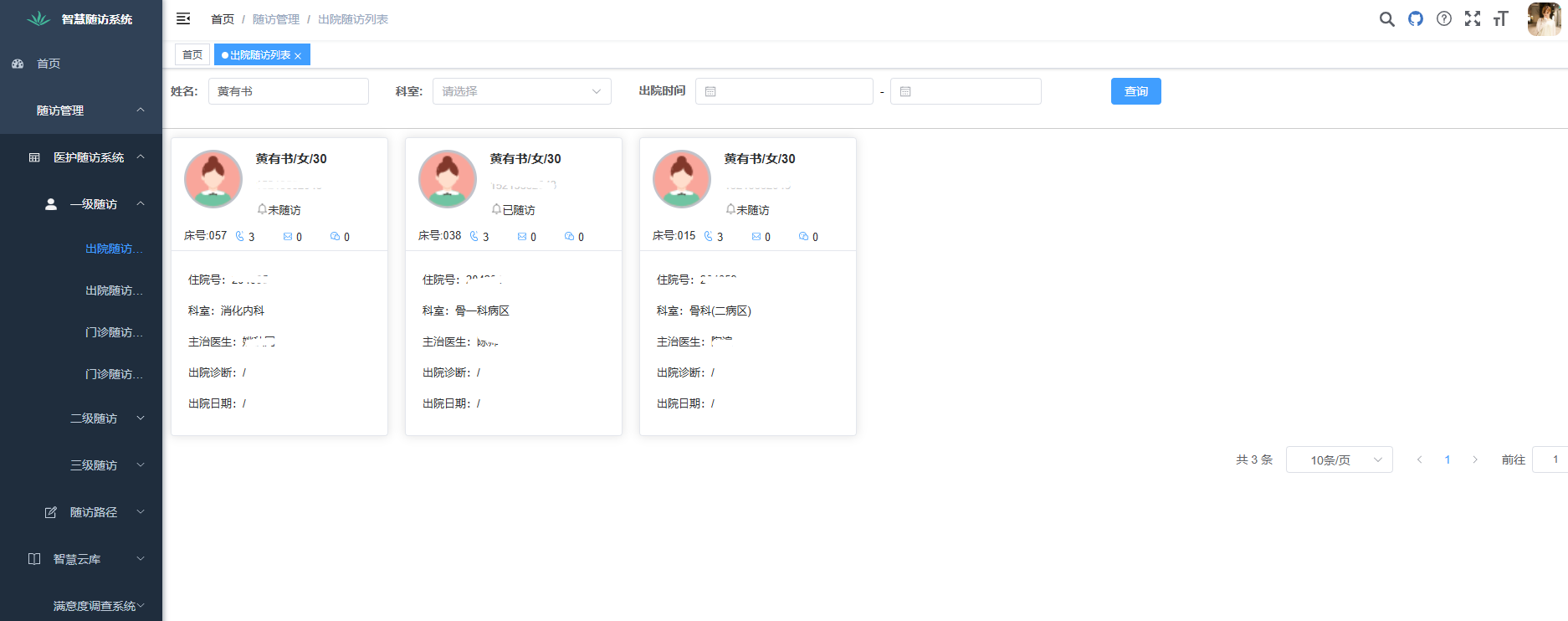The height and width of the screenshot is (621, 1568).
Task: Click chat icon on bed 015 card
Action: pos(803,237)
